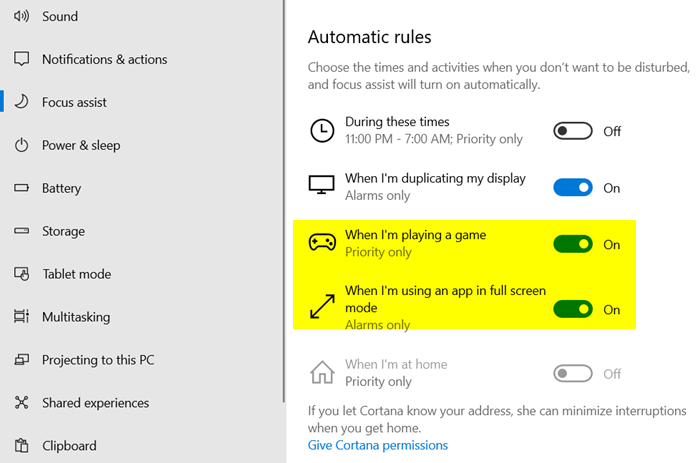Screen dimensions: 700x463
Task: Go to the Storage settings page
Action: (63, 231)
